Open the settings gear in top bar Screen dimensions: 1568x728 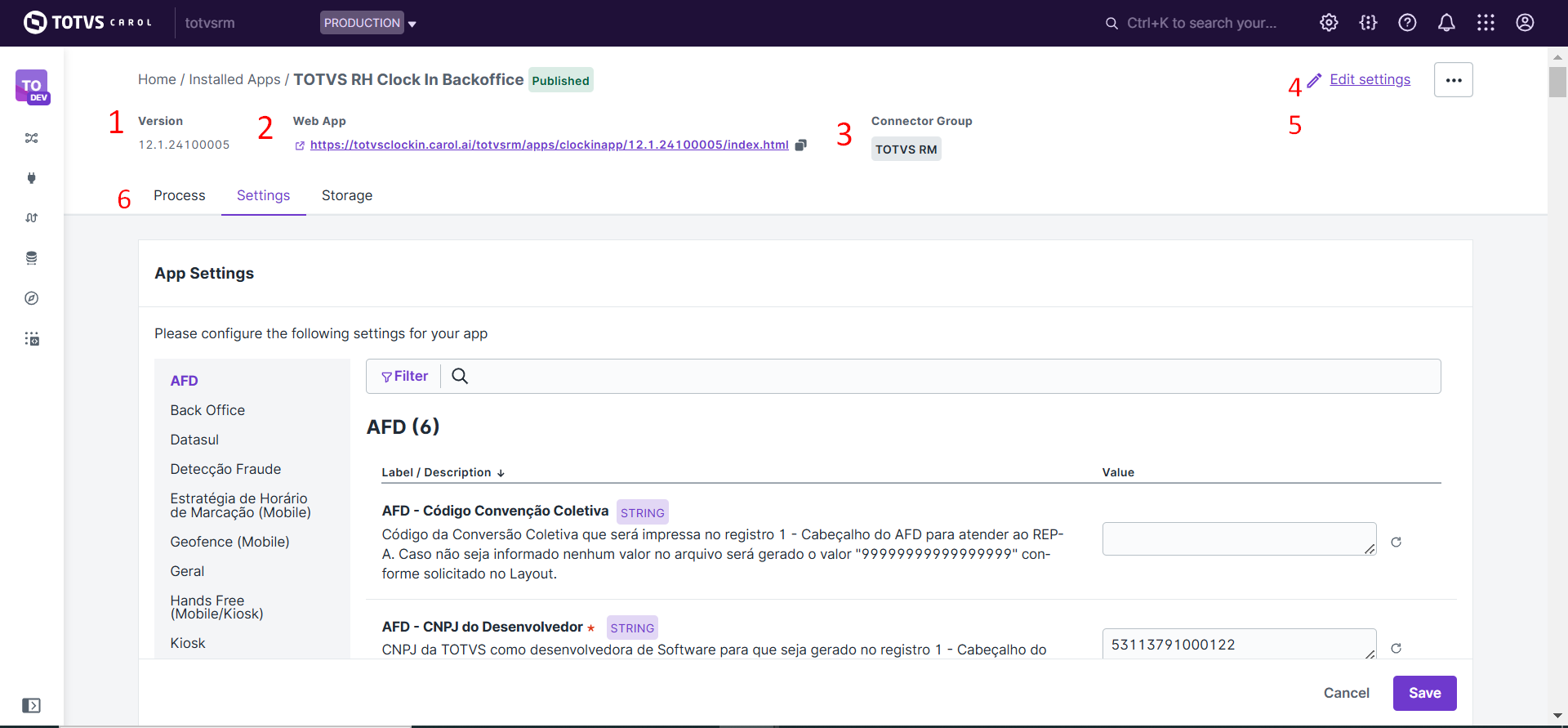(x=1329, y=23)
